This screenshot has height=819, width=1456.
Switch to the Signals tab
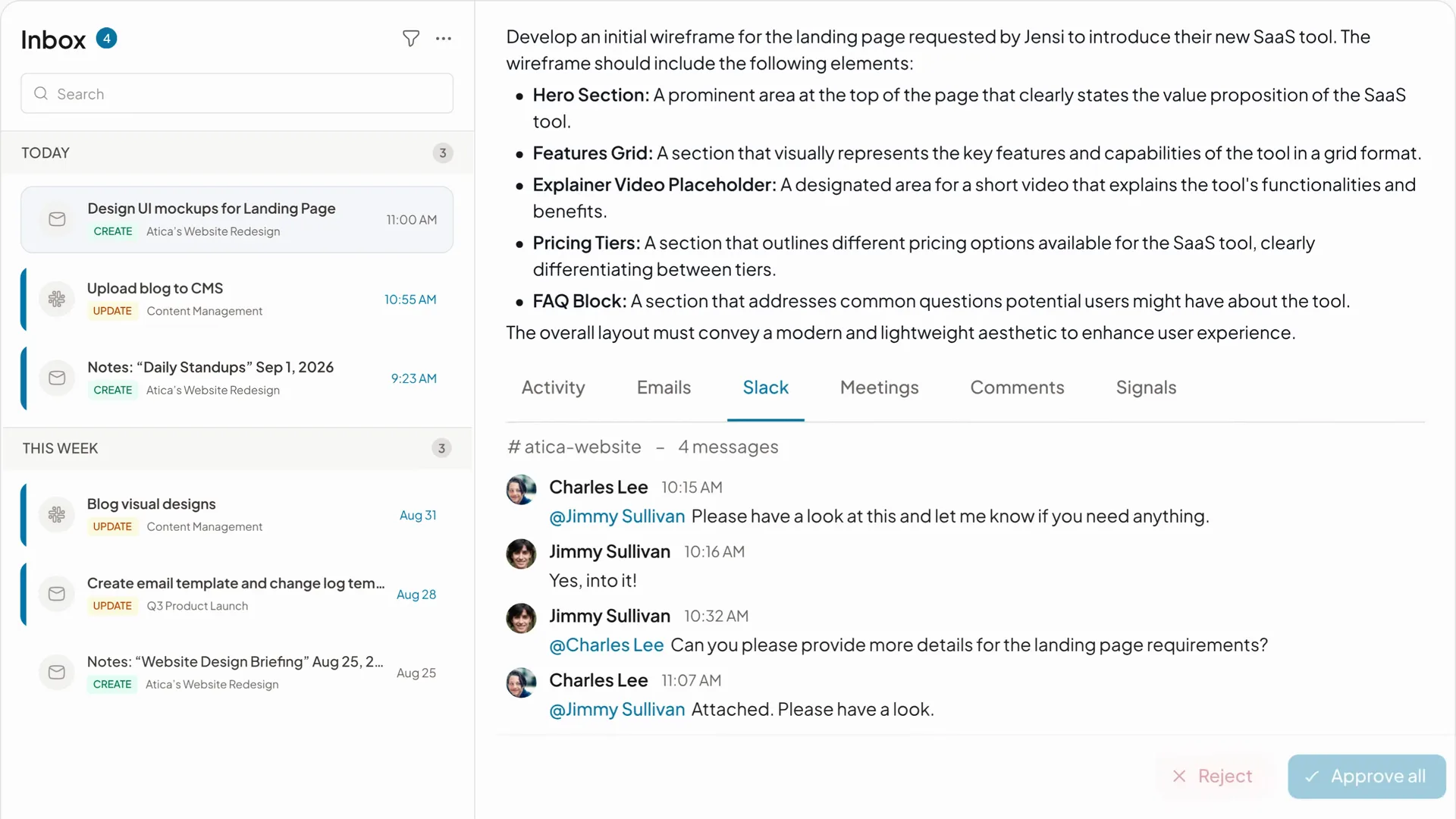click(1146, 388)
